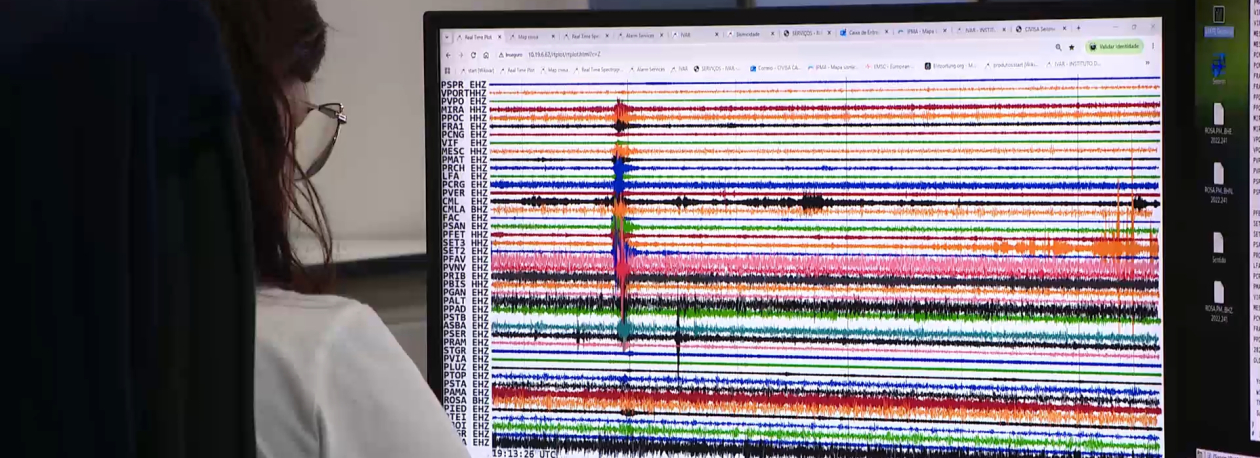Click the PSPR EHZ channel label
Viewport: 1260px width, 458px height.
tap(464, 84)
